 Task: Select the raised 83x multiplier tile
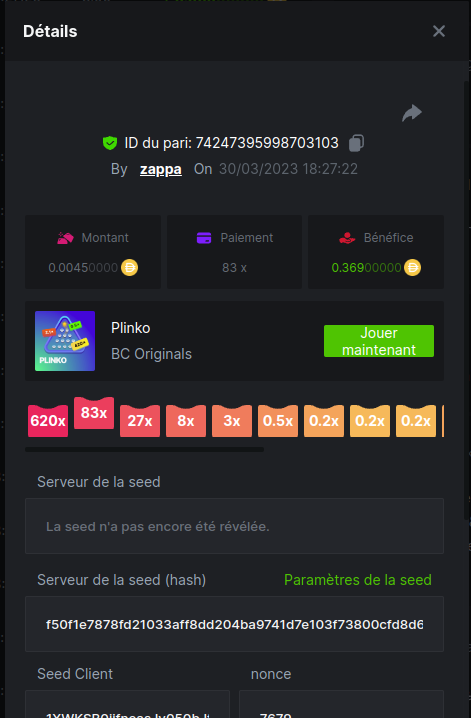[94, 413]
